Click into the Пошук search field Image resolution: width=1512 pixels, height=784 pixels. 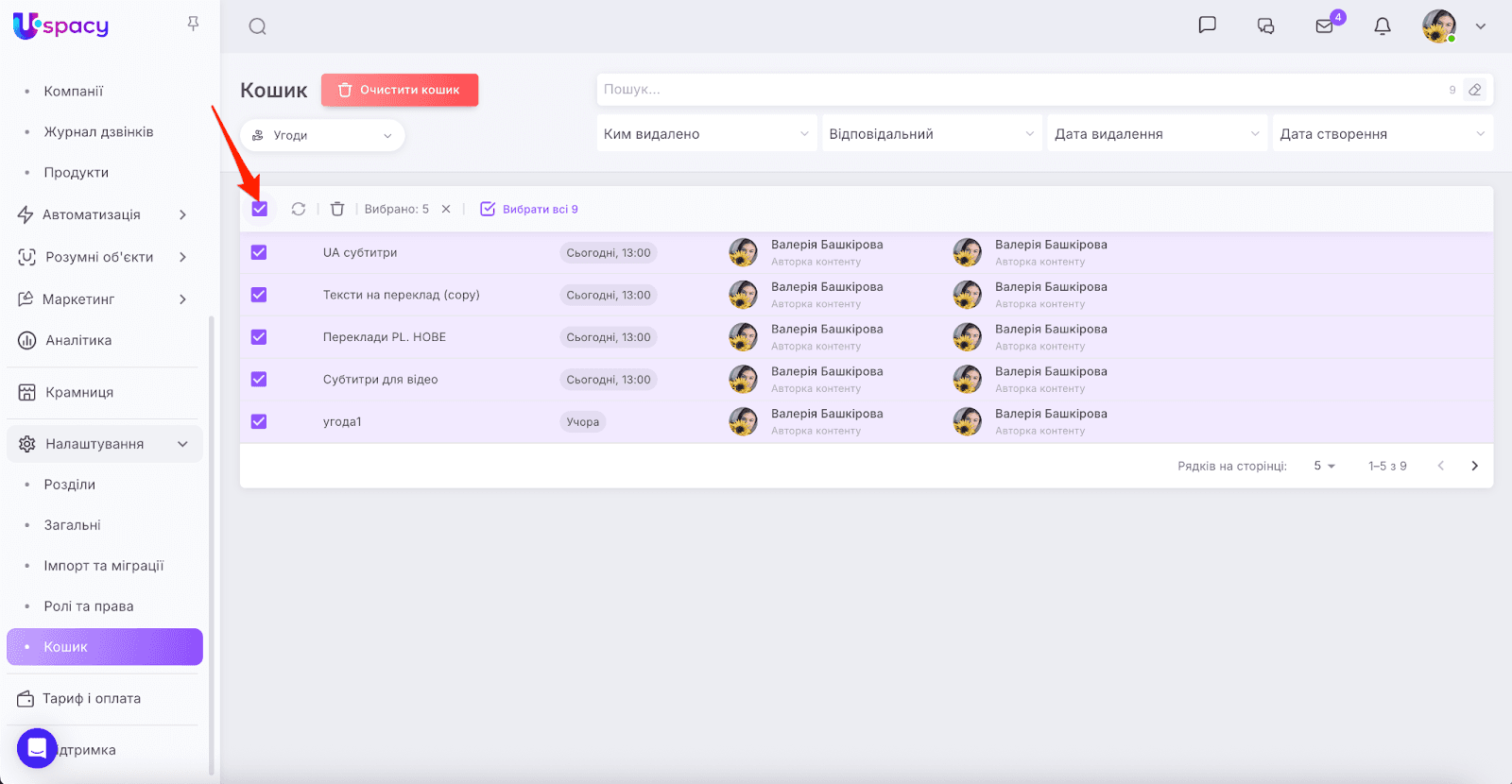pyautogui.click(x=1021, y=90)
